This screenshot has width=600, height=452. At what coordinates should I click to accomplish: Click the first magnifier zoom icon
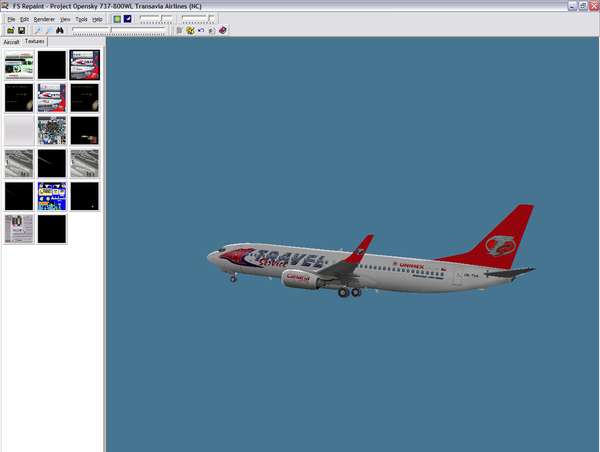[x=38, y=30]
